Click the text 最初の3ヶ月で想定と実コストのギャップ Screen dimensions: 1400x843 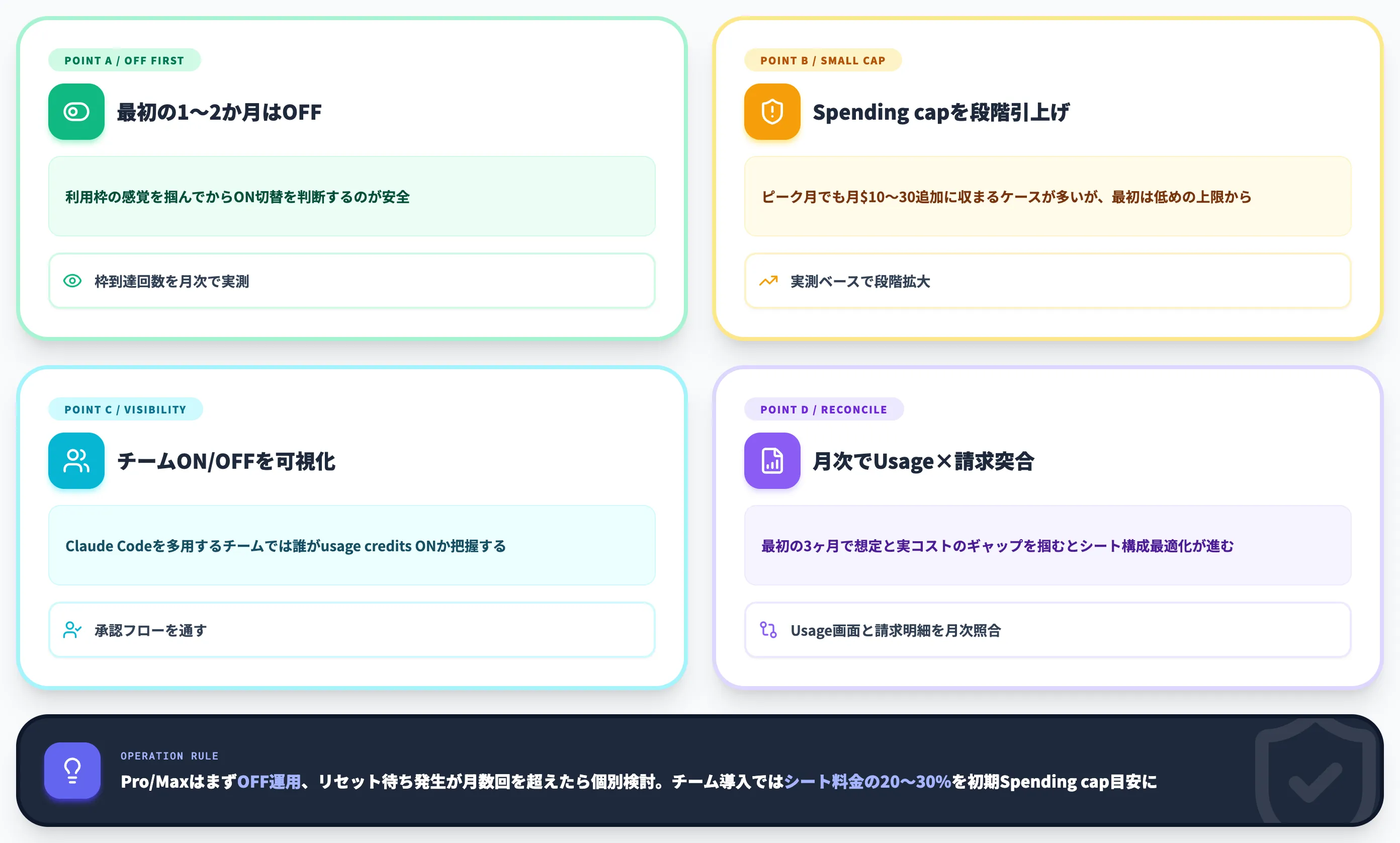pos(997,546)
